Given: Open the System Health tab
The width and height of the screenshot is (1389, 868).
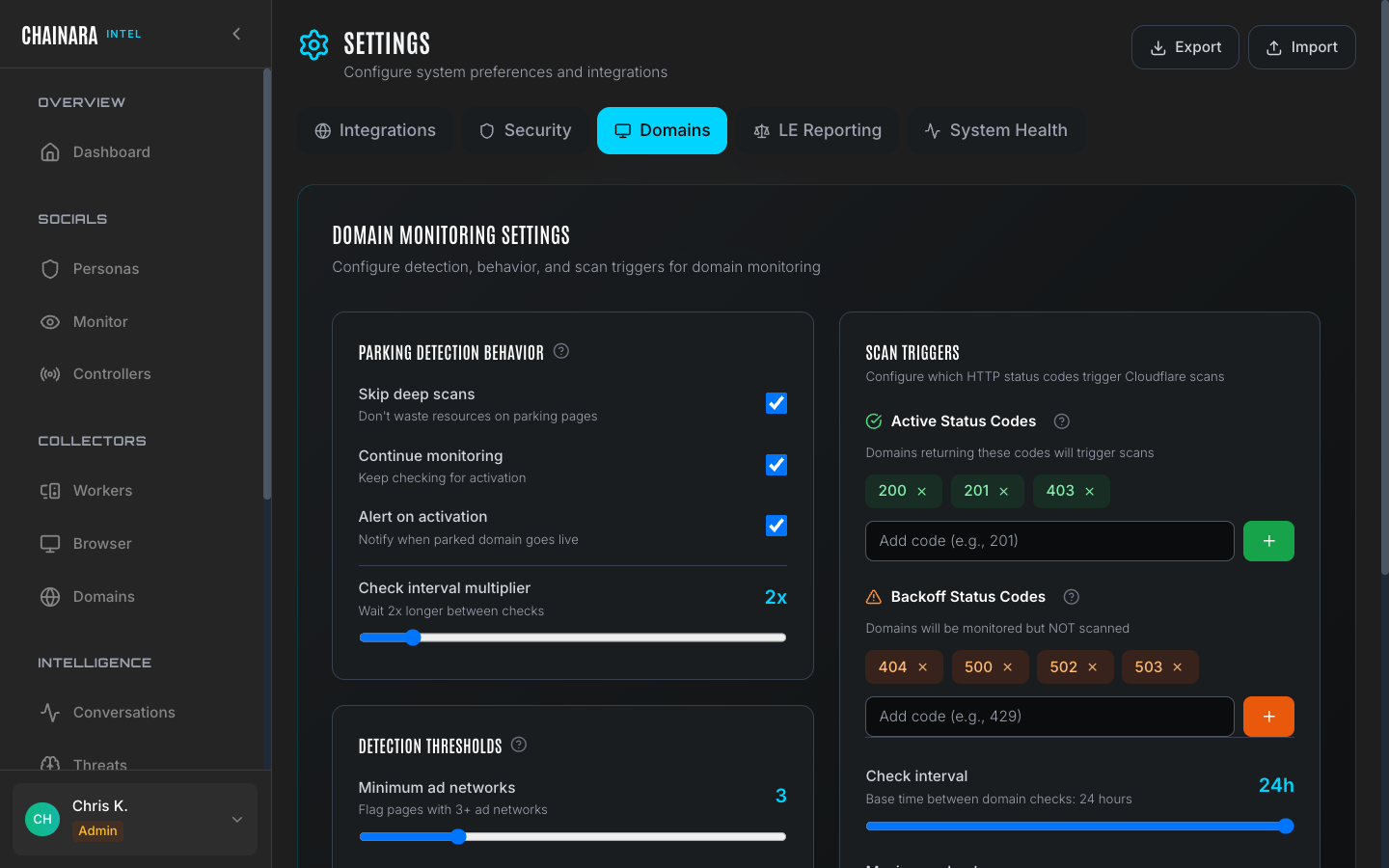Looking at the screenshot, I should [x=996, y=130].
